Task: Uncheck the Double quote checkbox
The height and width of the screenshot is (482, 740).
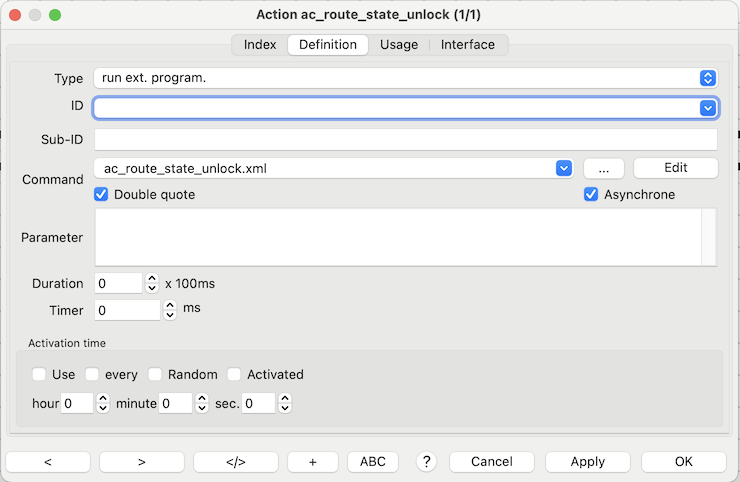Action: [101, 194]
